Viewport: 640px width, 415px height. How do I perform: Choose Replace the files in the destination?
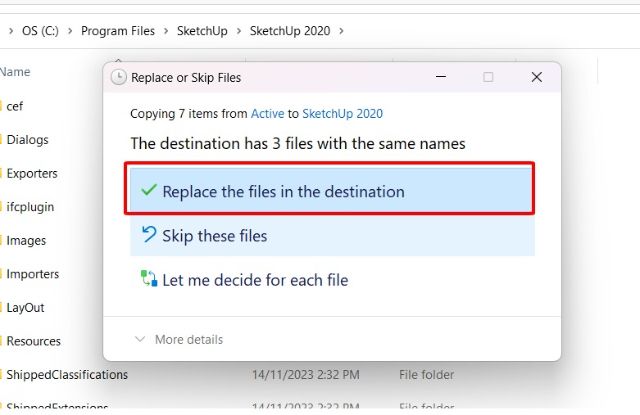[x=283, y=191]
